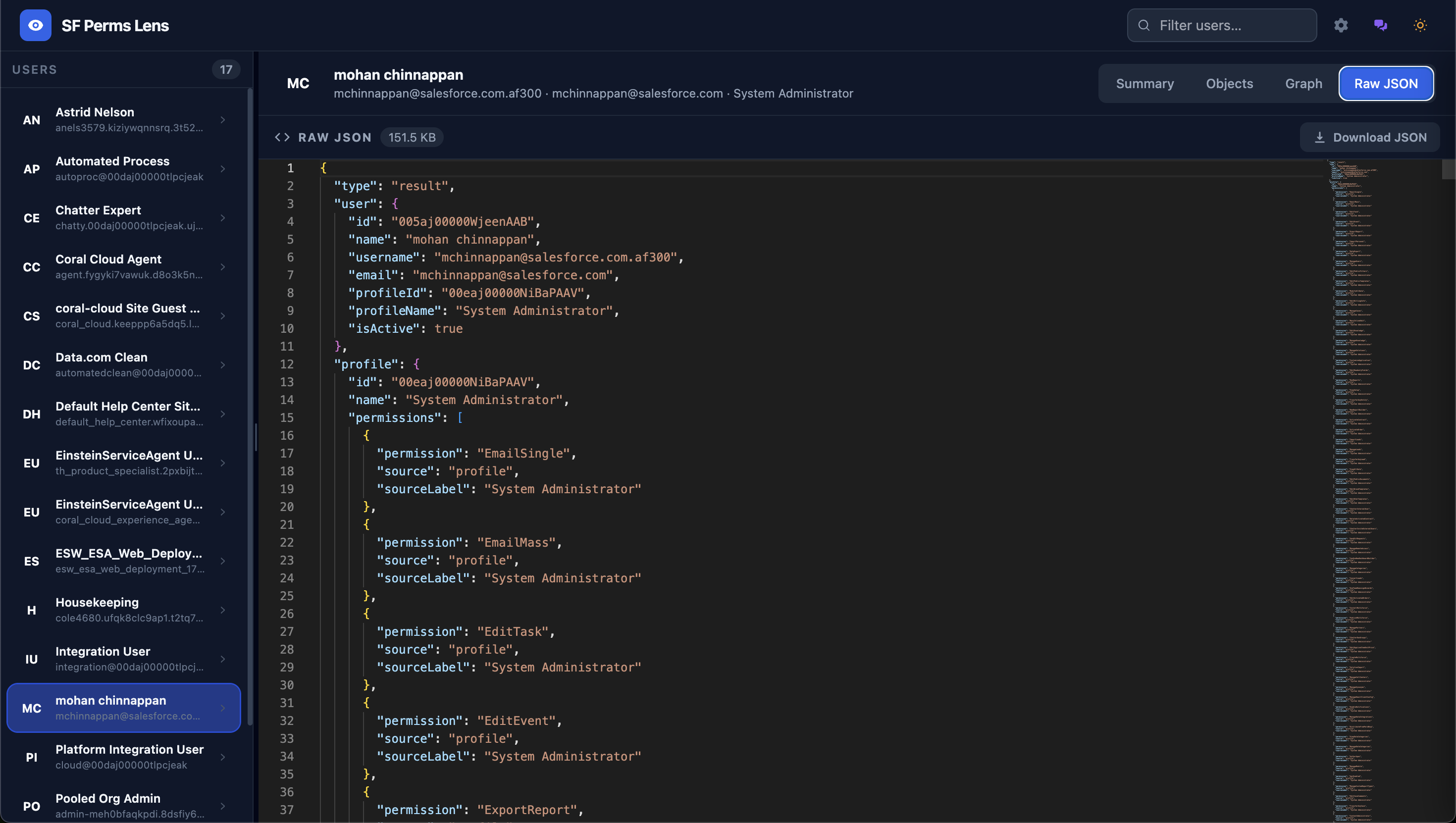Image resolution: width=1456 pixels, height=823 pixels.
Task: Select the coral-cloud Site Guest user
Action: (124, 316)
